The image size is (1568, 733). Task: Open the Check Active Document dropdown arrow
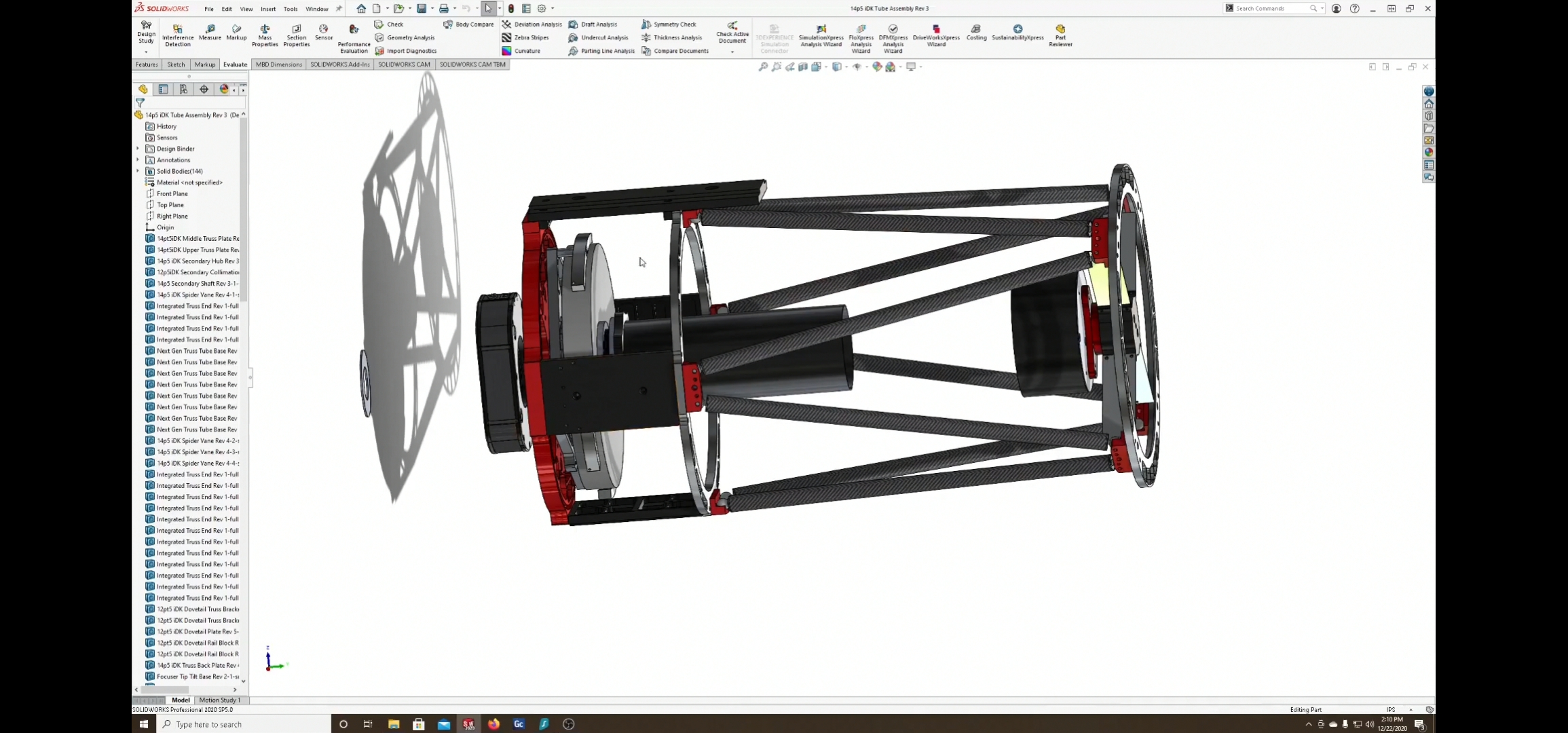pos(732,52)
